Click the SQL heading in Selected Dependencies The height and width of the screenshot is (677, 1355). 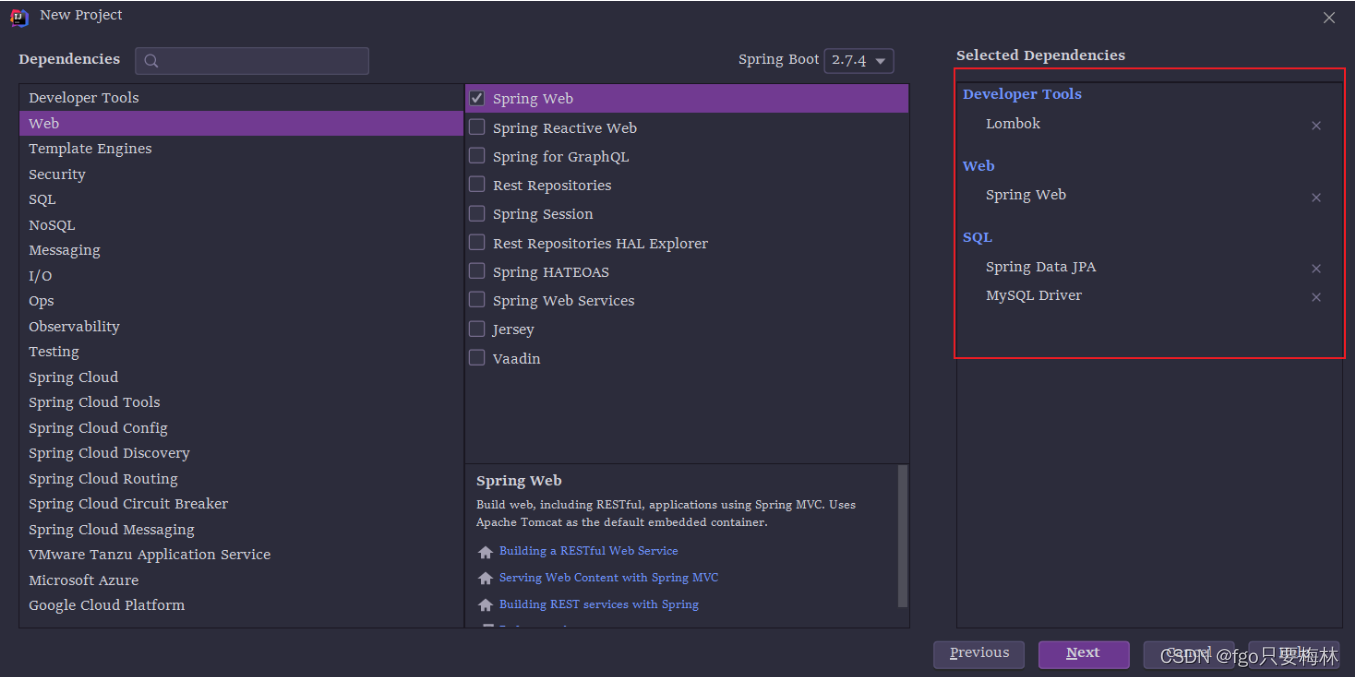[977, 238]
